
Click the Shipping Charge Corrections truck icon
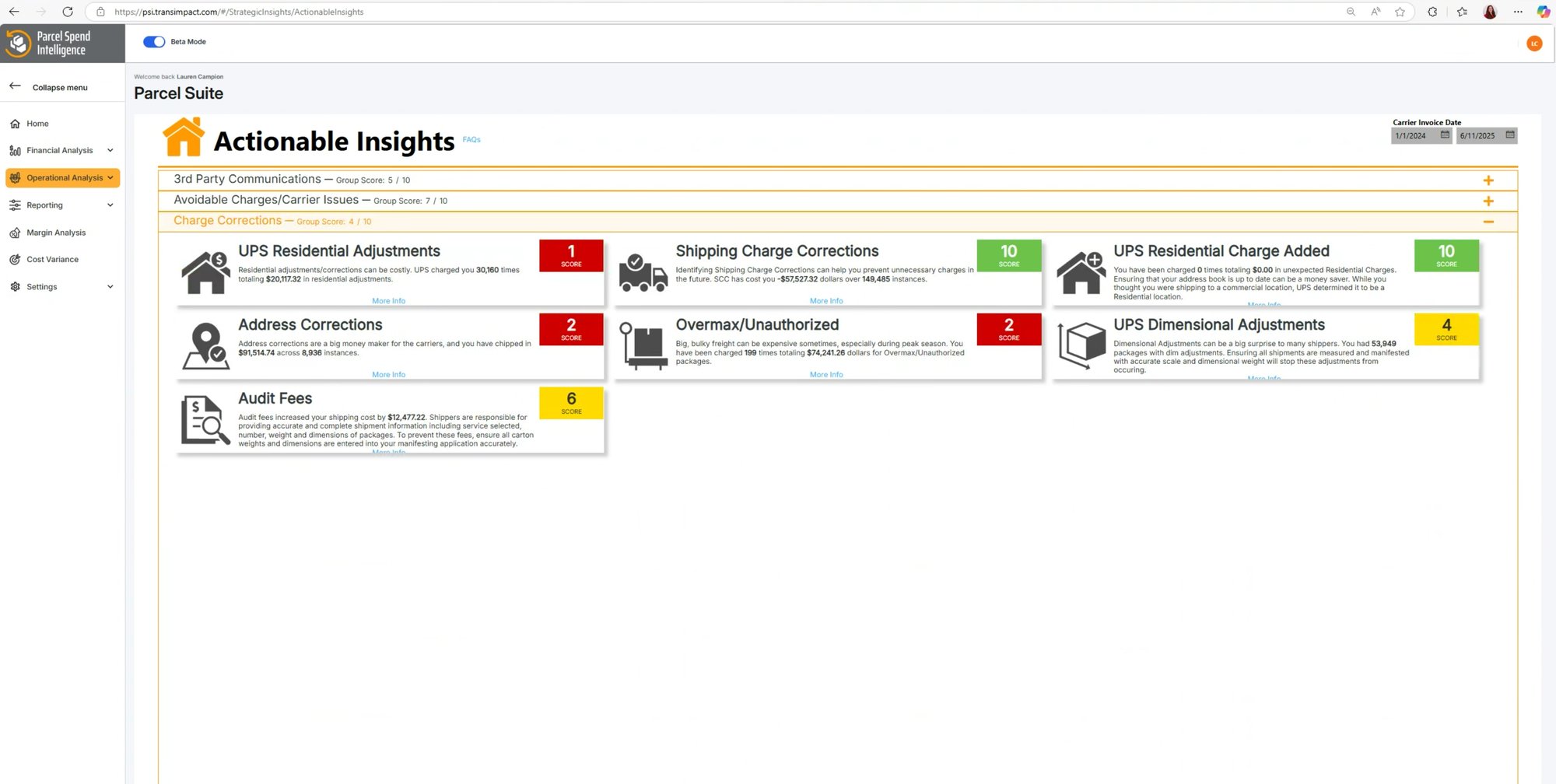tap(643, 272)
